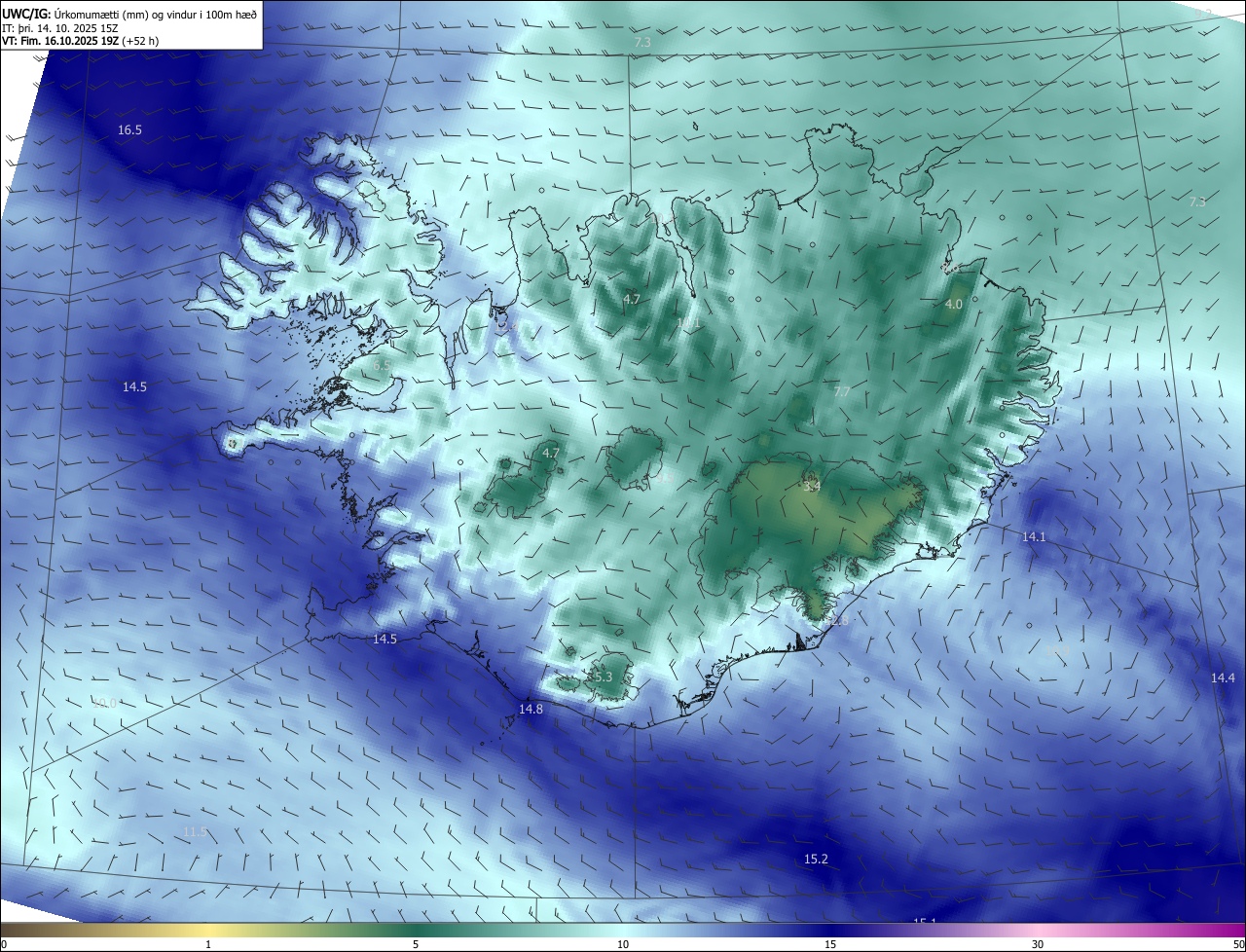This screenshot has width=1246, height=952.
Task: Select the 'UWC/IG:' label in the header
Action: 26,14
